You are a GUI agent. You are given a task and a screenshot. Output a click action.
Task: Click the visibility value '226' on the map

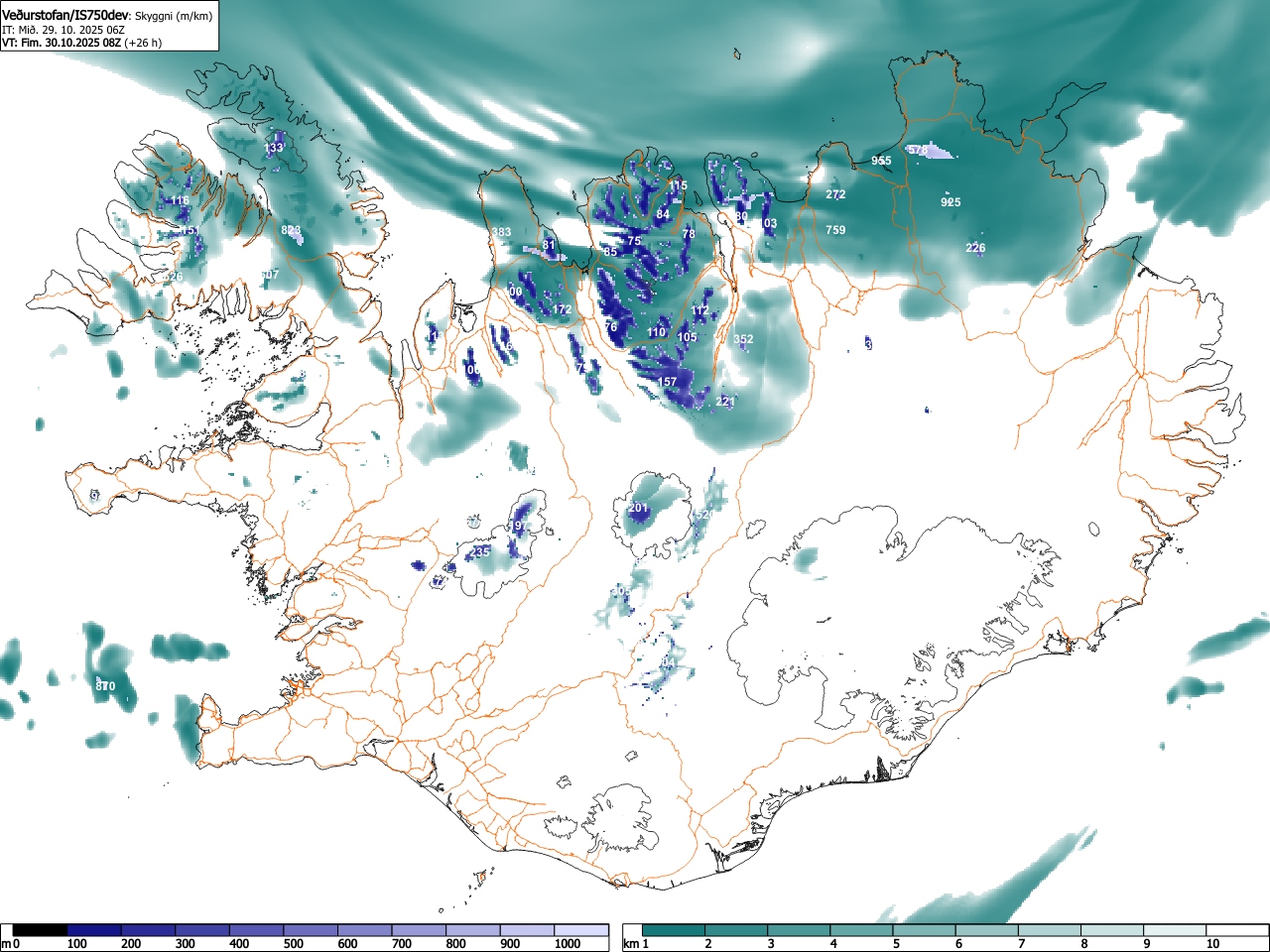tap(975, 248)
